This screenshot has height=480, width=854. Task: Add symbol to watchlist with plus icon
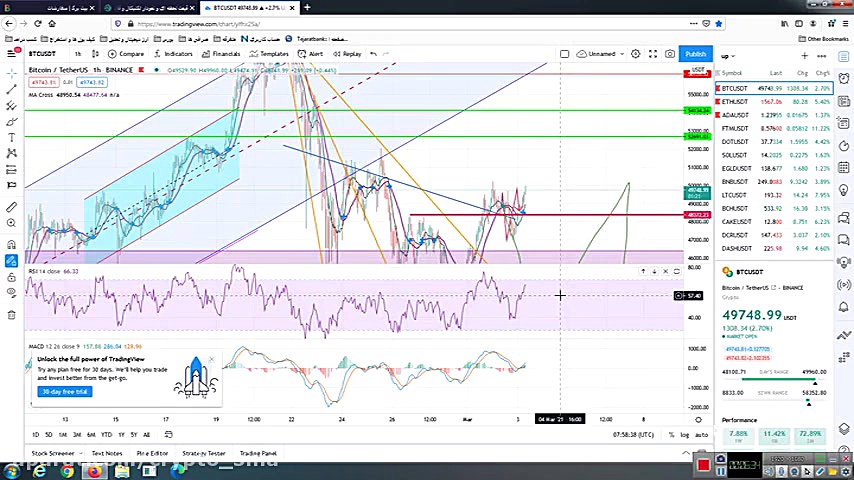(x=804, y=56)
